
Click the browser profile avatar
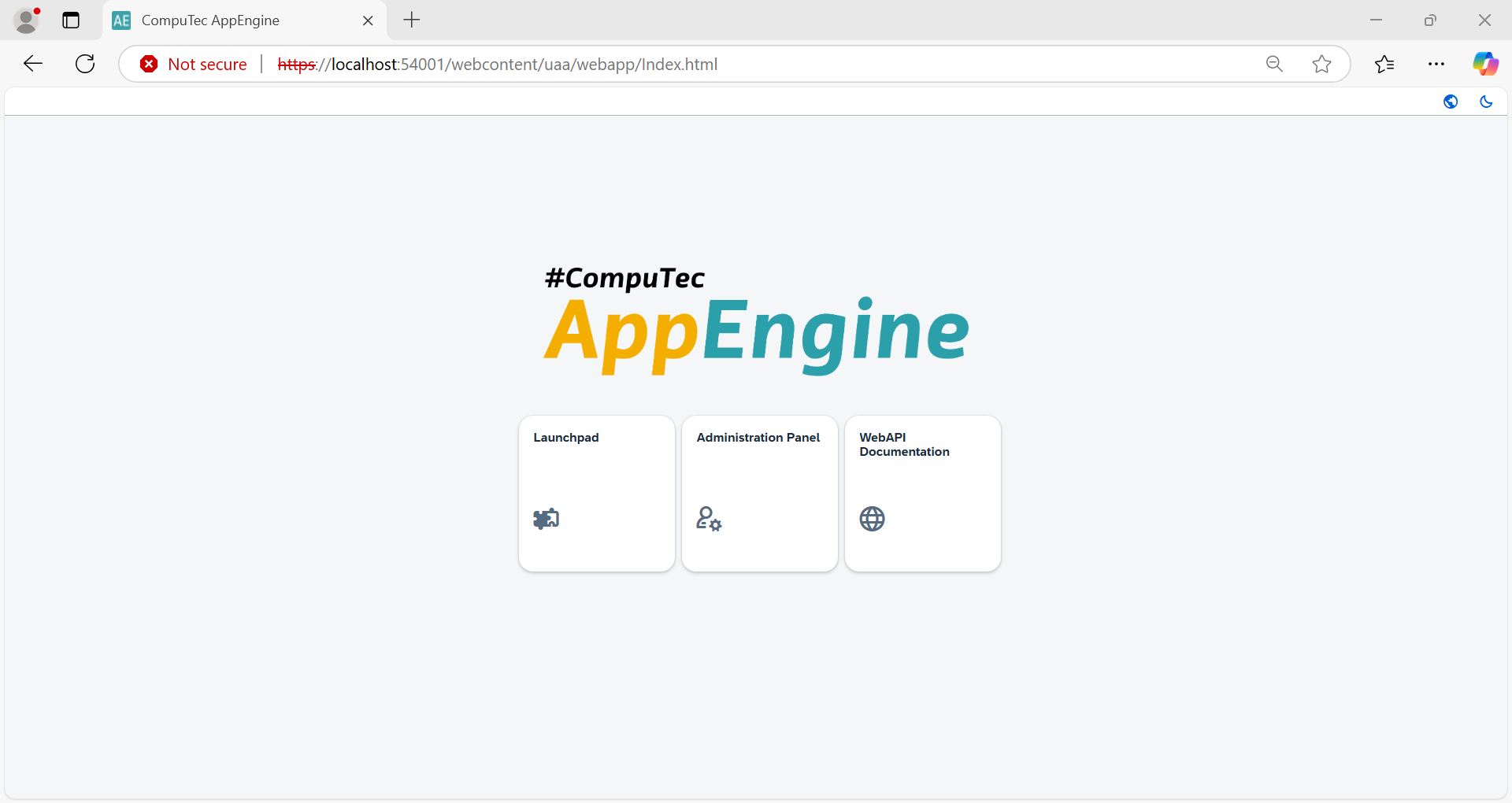[27, 20]
